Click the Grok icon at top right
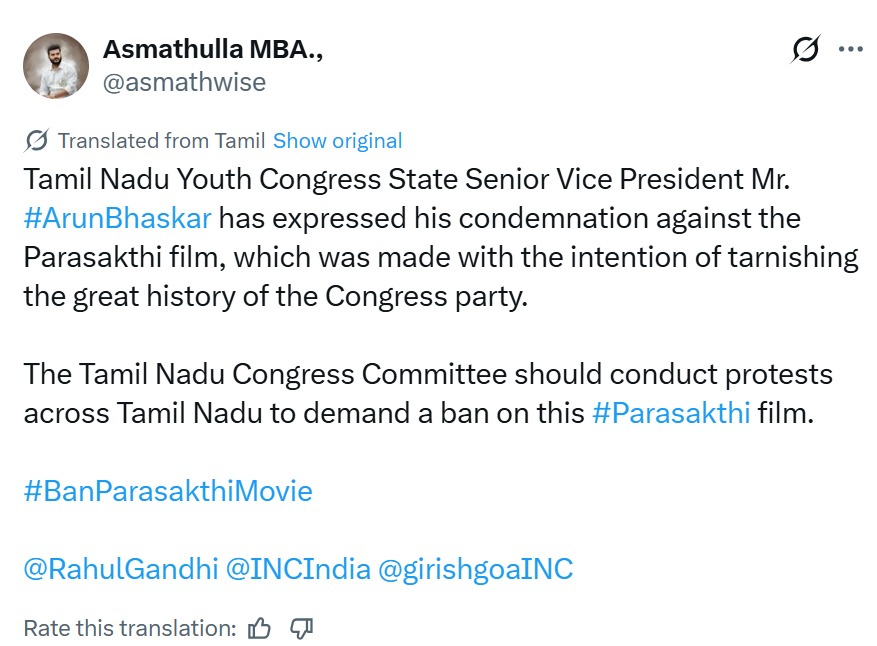The height and width of the screenshot is (646, 877). 805,49
